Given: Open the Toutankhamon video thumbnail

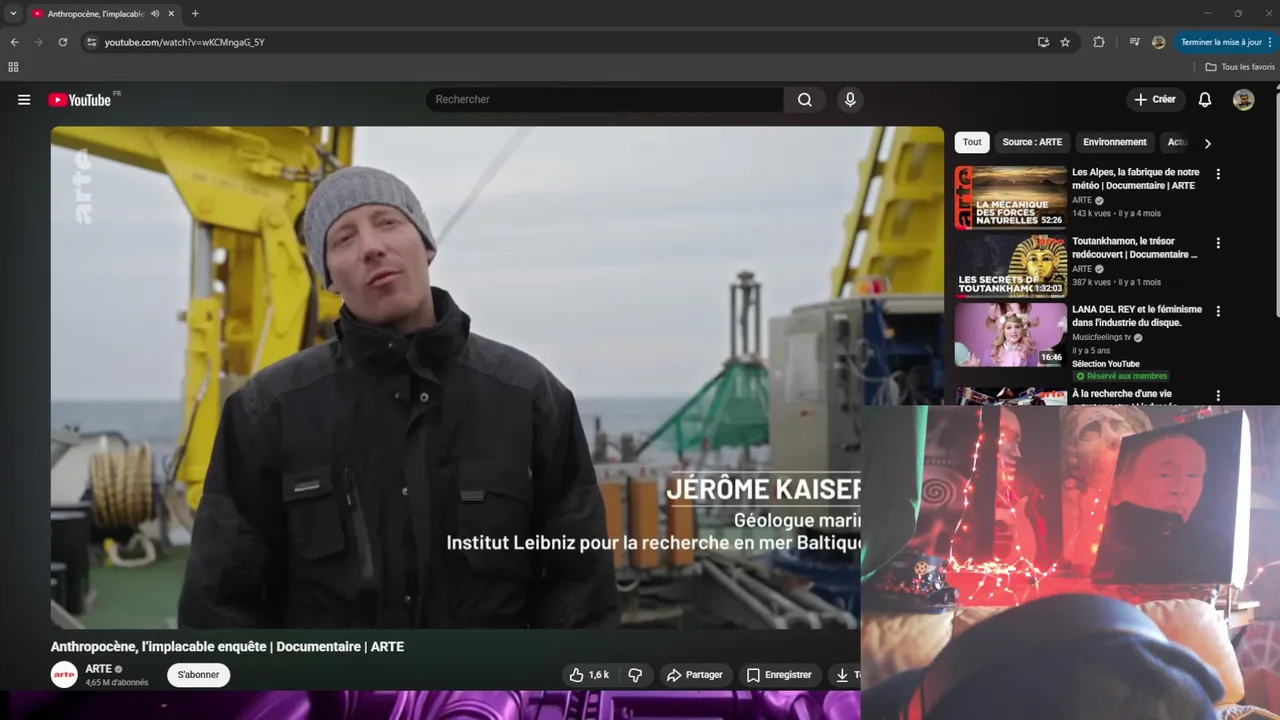Looking at the screenshot, I should (x=1010, y=266).
